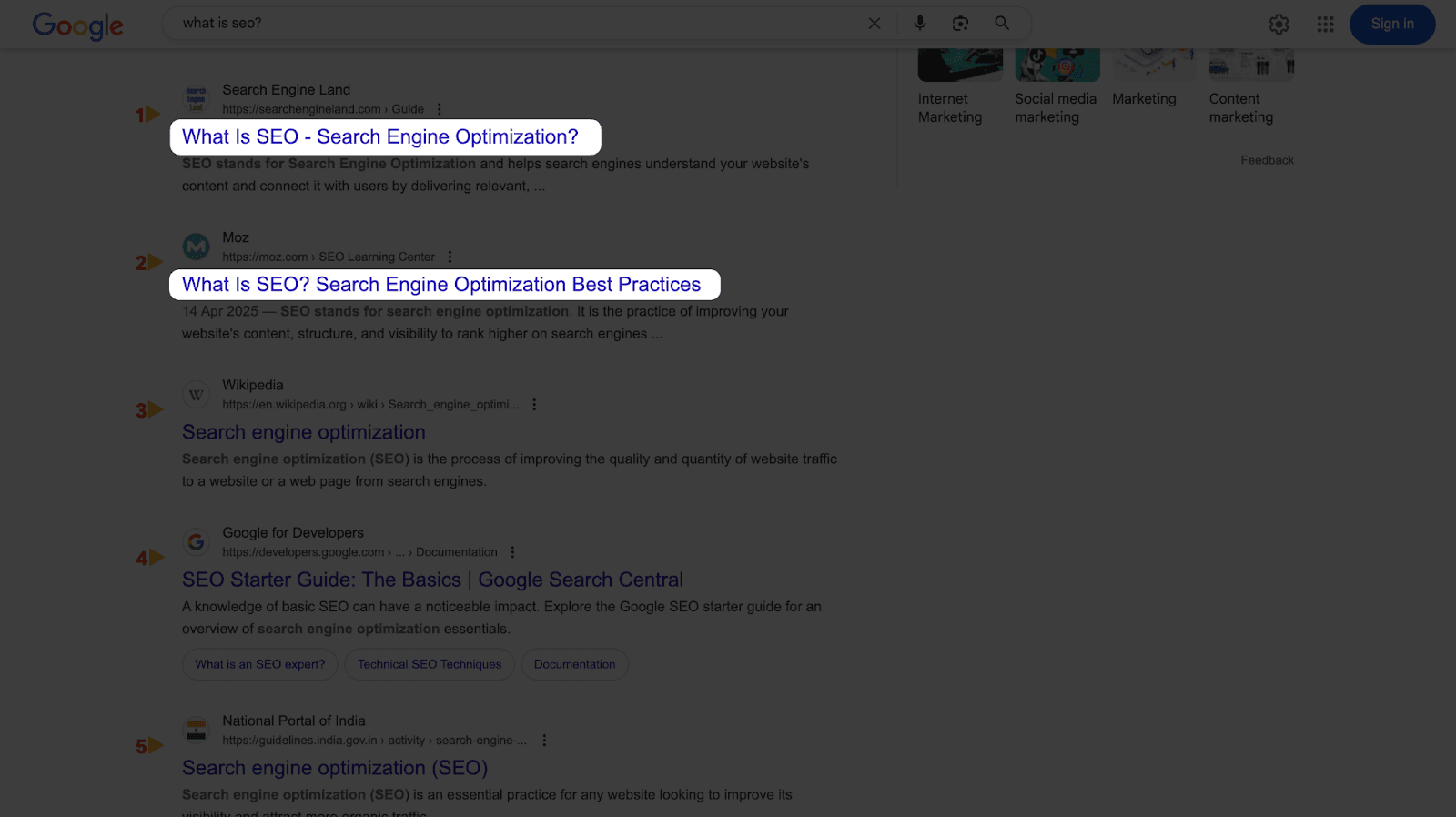Screen dimensions: 1456x817
Task: Click the 'Moz' site name
Action: click(236, 237)
